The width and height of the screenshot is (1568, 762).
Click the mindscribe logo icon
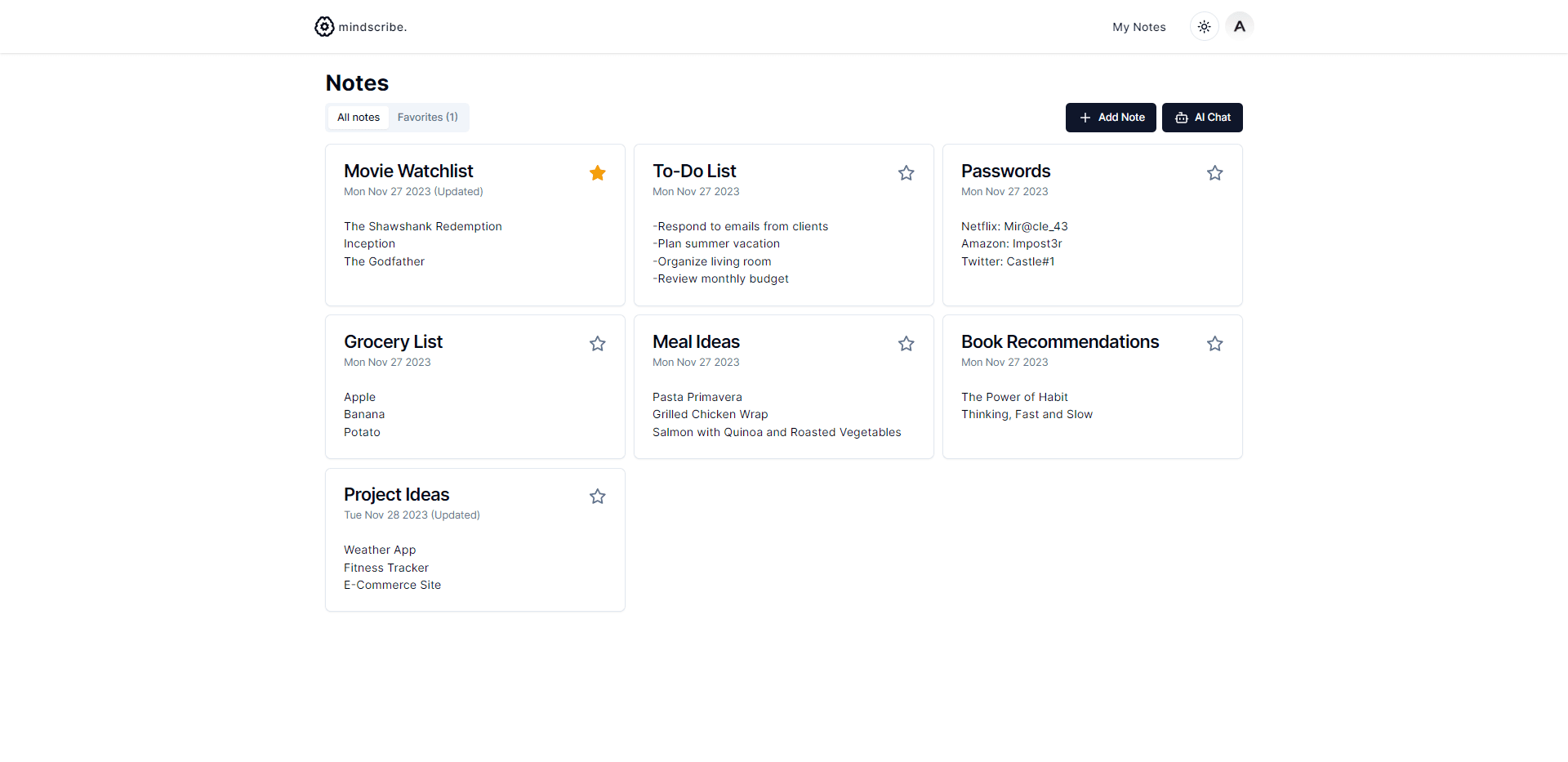(324, 27)
